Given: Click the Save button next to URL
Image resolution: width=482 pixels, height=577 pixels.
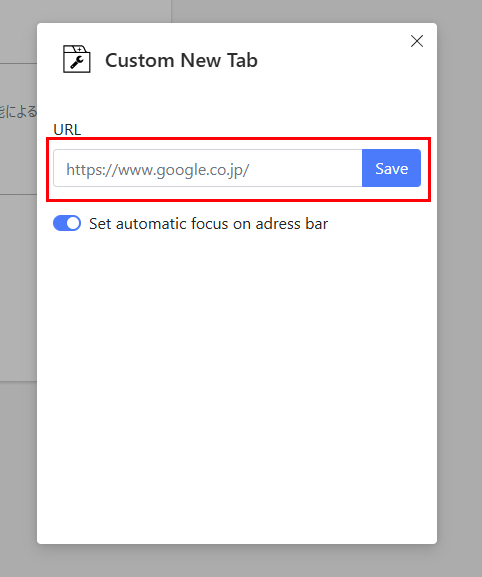Looking at the screenshot, I should 391,168.
